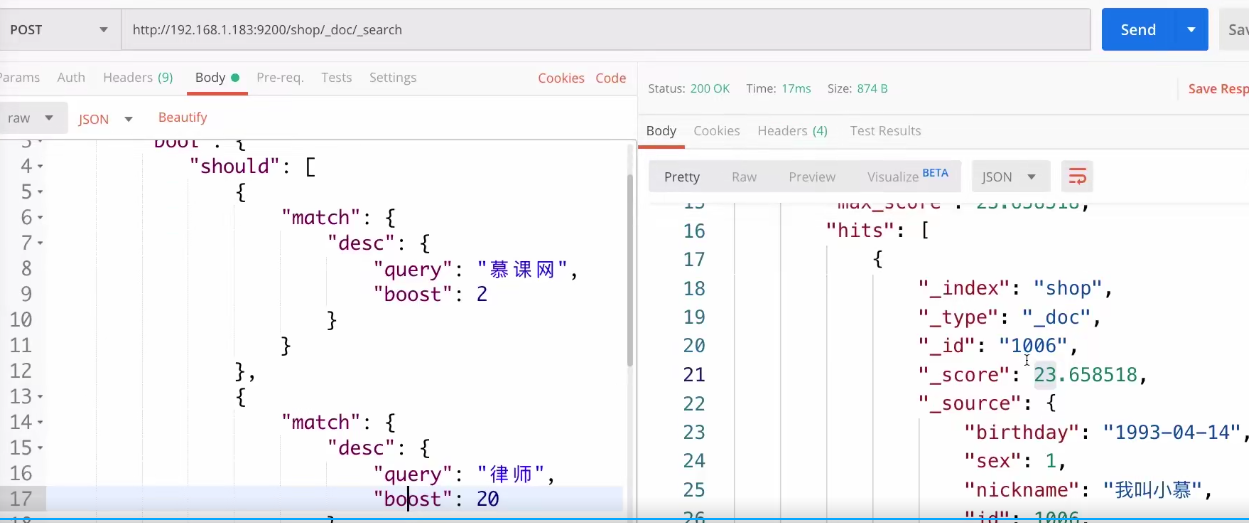Open the raw body type dropdown
Image resolution: width=1249 pixels, height=523 pixels.
[32, 118]
